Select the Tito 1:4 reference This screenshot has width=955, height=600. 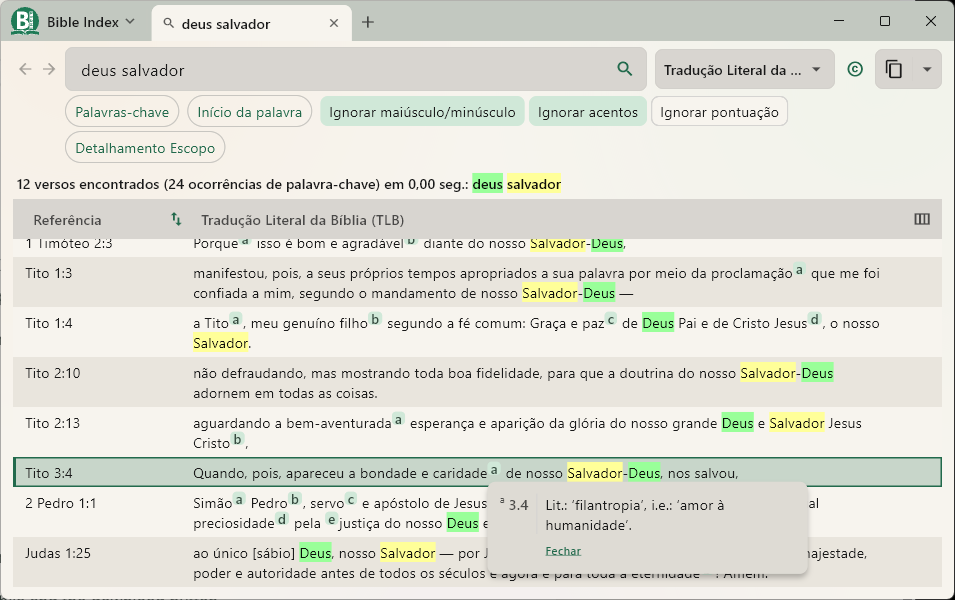pyautogui.click(x=49, y=323)
